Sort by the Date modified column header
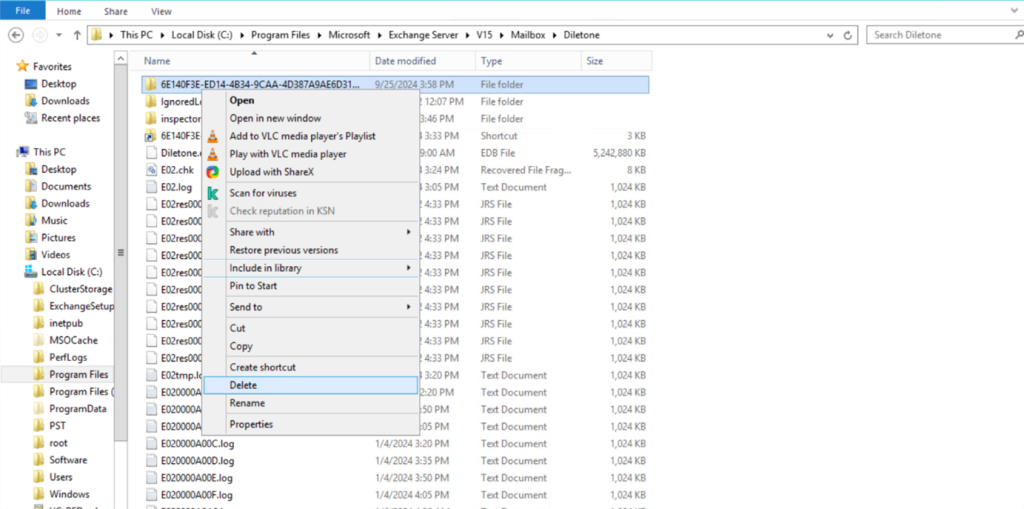 [x=423, y=61]
